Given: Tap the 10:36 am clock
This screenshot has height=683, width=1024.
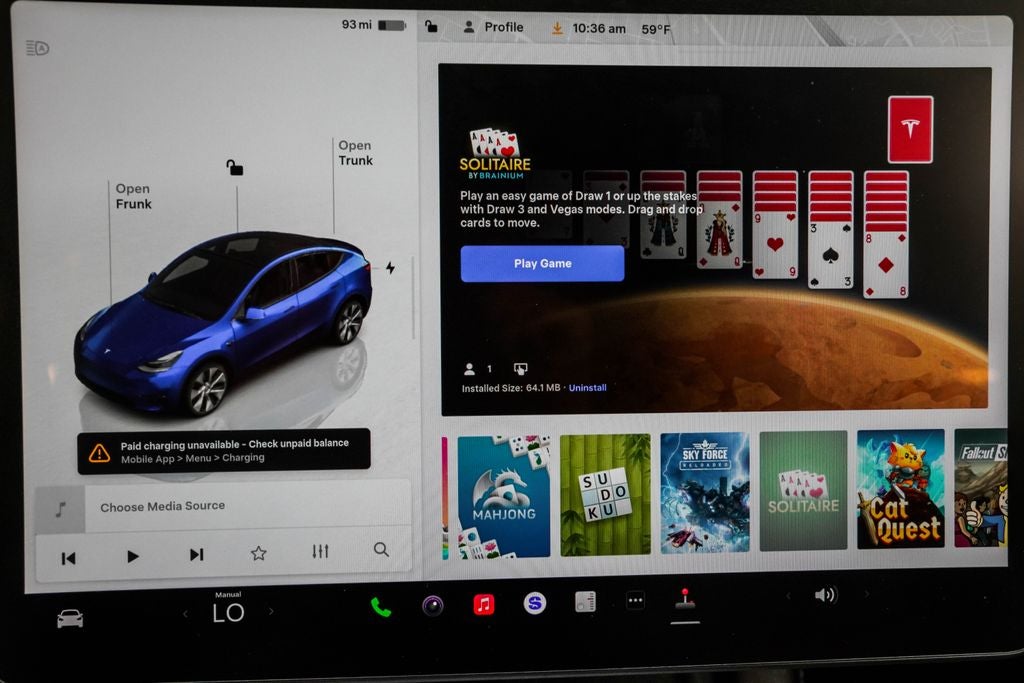Looking at the screenshot, I should pyautogui.click(x=599, y=29).
